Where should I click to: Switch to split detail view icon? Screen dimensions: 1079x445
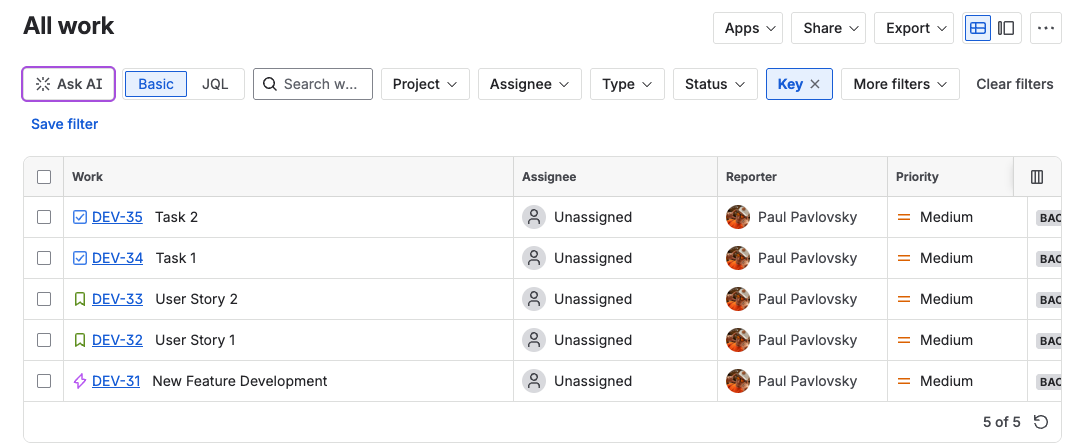[1006, 28]
